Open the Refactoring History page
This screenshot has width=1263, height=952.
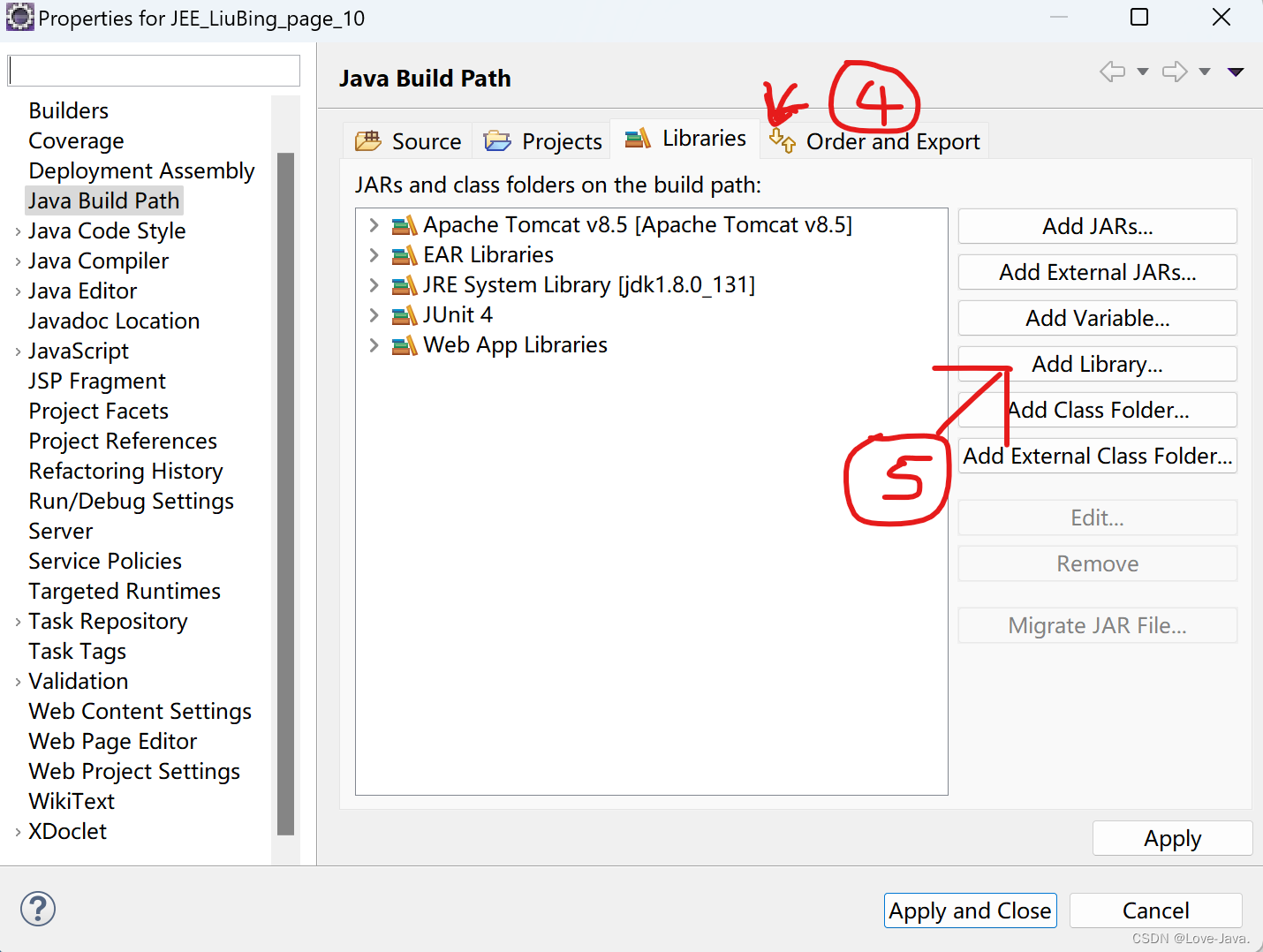pos(125,471)
